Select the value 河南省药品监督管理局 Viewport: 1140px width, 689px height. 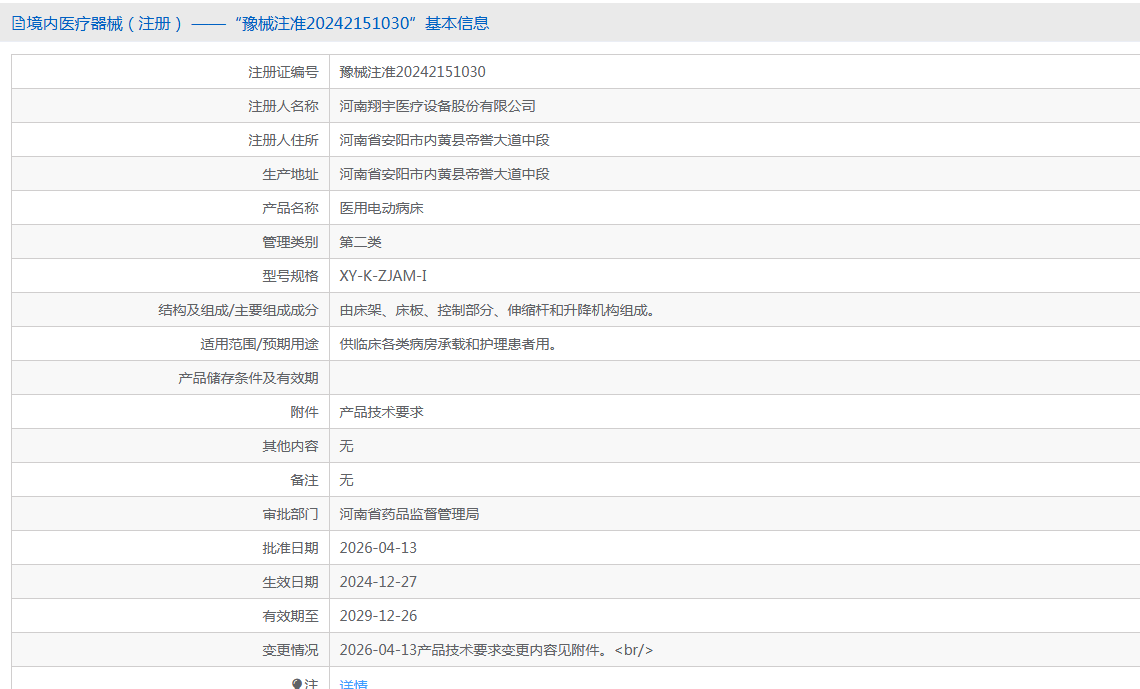point(409,515)
